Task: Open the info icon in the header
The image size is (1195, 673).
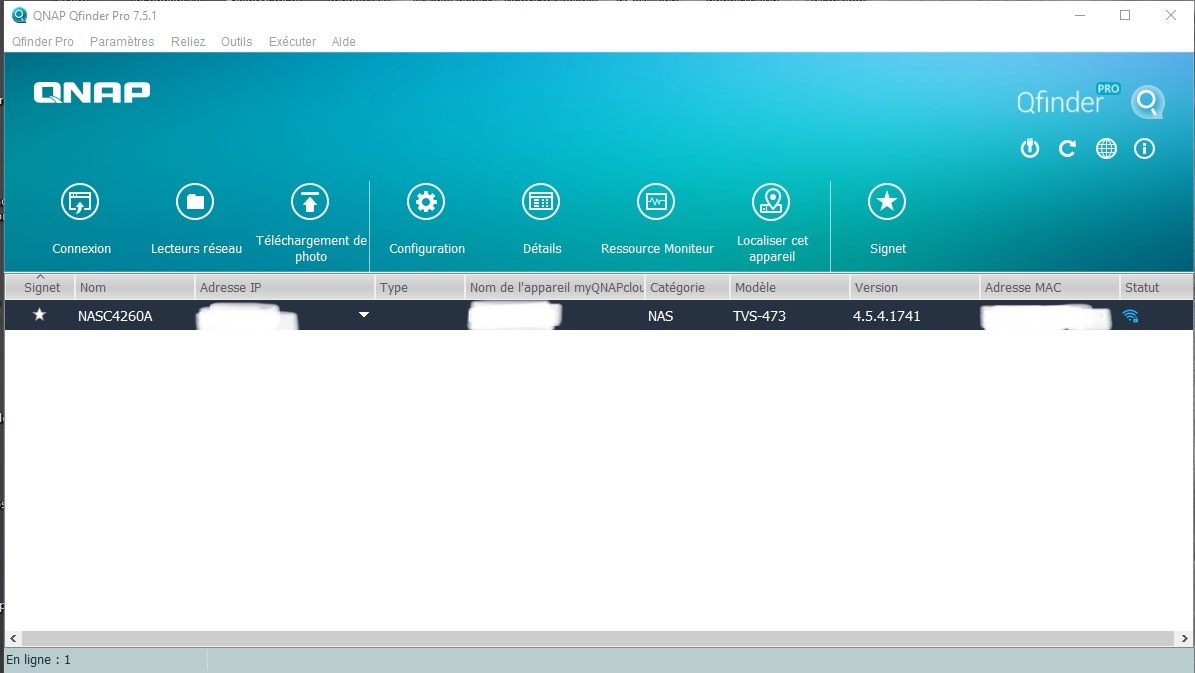Action: [1145, 149]
